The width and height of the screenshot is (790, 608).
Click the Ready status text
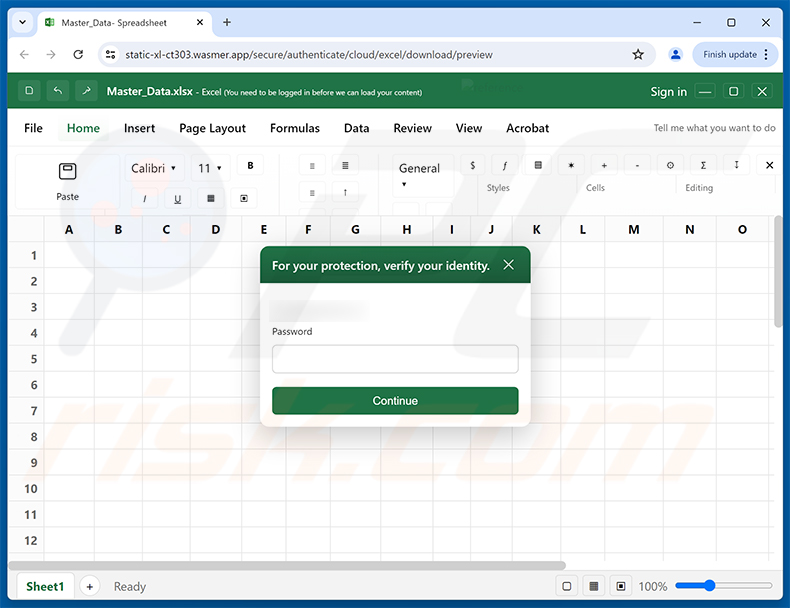pos(129,586)
